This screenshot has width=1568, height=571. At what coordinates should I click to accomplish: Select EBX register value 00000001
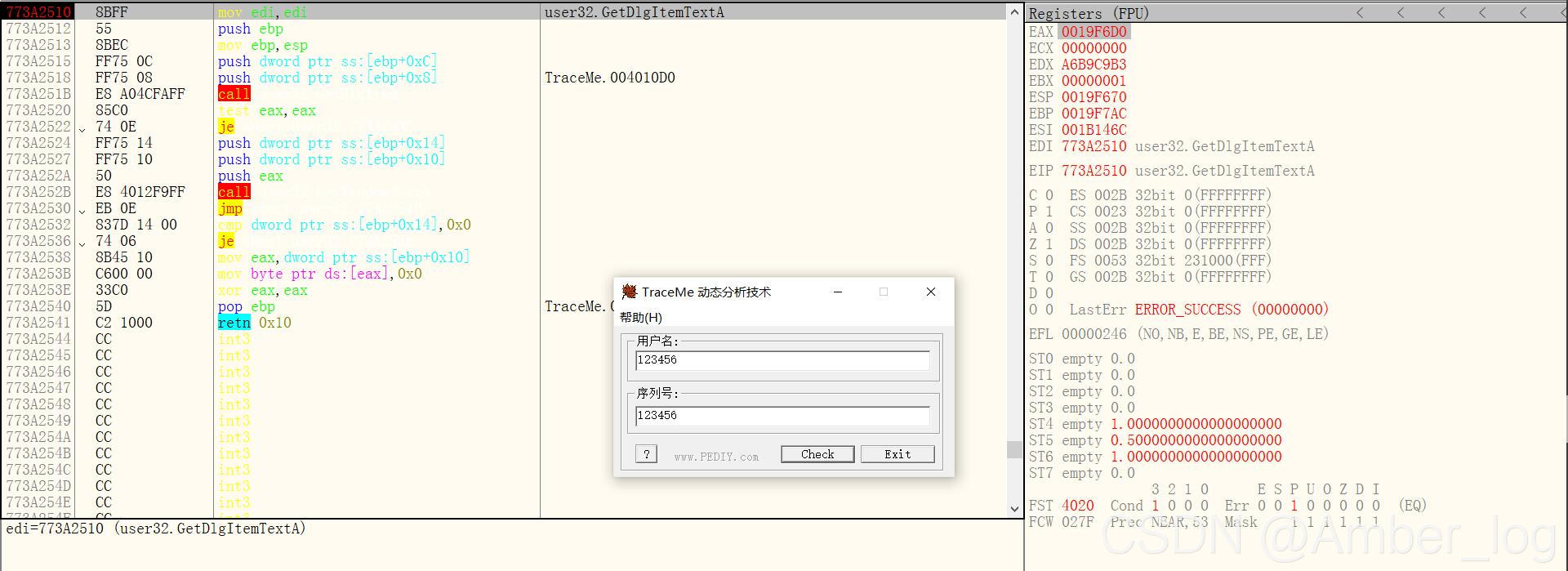click(x=1094, y=81)
